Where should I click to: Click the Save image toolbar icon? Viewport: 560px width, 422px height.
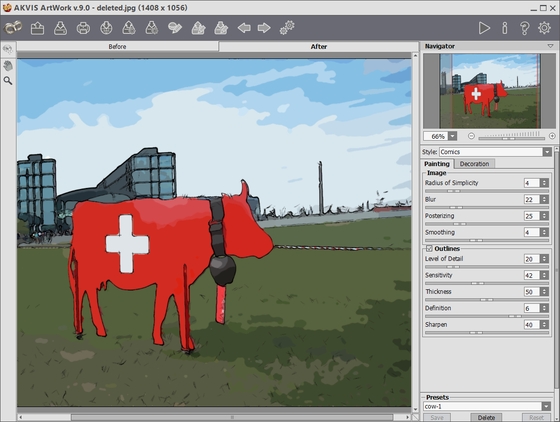pos(60,28)
